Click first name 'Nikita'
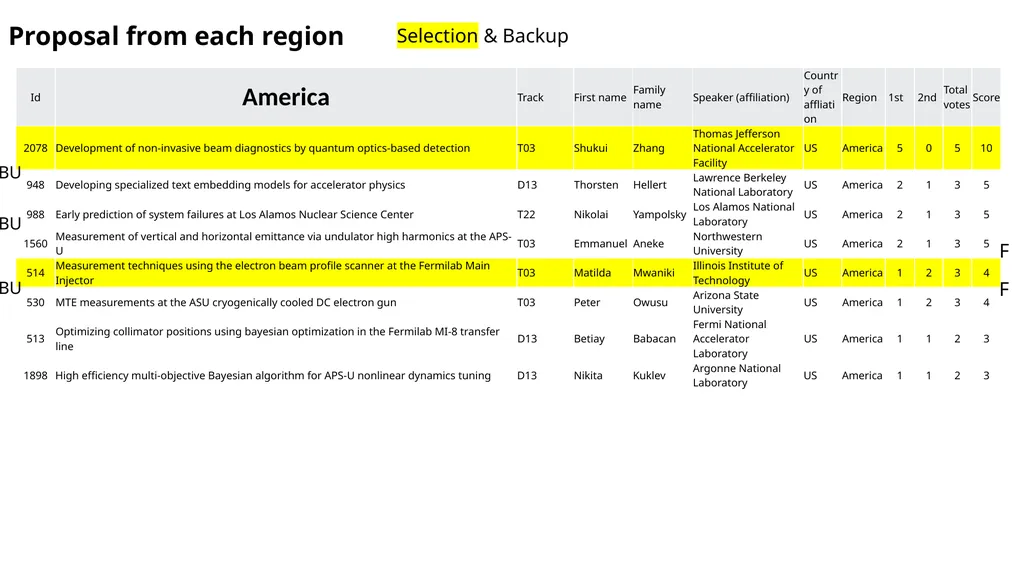Viewport: 1024px width, 575px height. pos(588,376)
